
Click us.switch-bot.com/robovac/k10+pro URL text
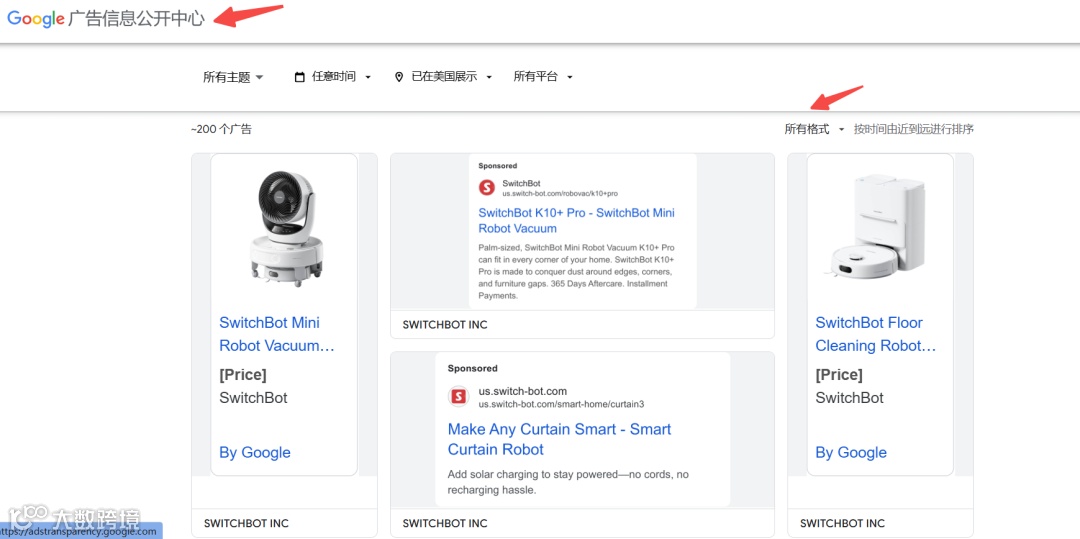[x=560, y=194]
